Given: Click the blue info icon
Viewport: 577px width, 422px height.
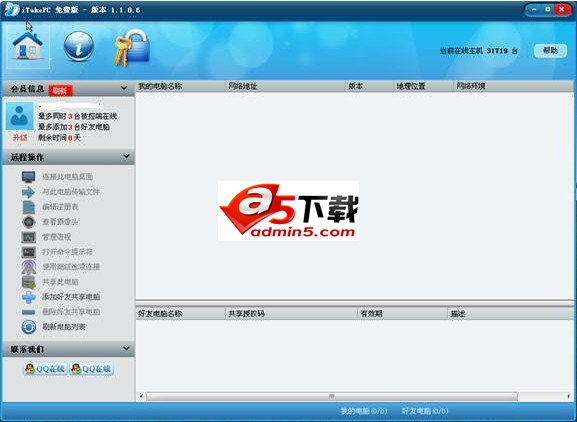Looking at the screenshot, I should click(x=78, y=46).
